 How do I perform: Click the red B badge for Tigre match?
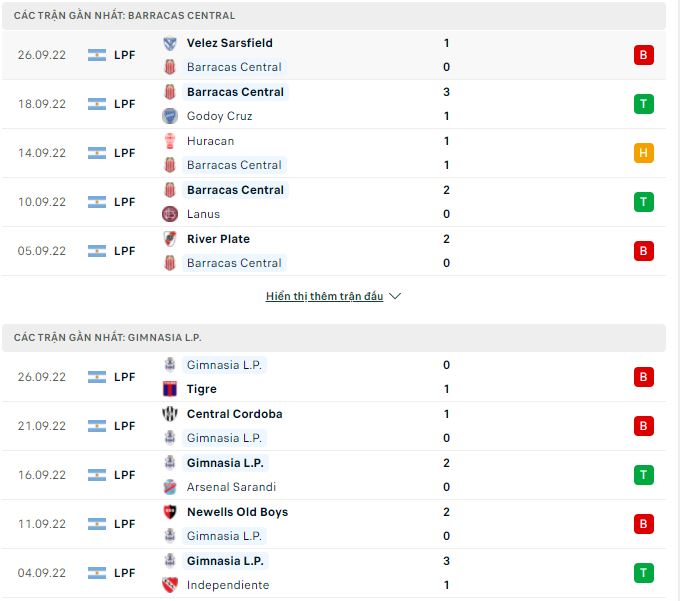(644, 377)
